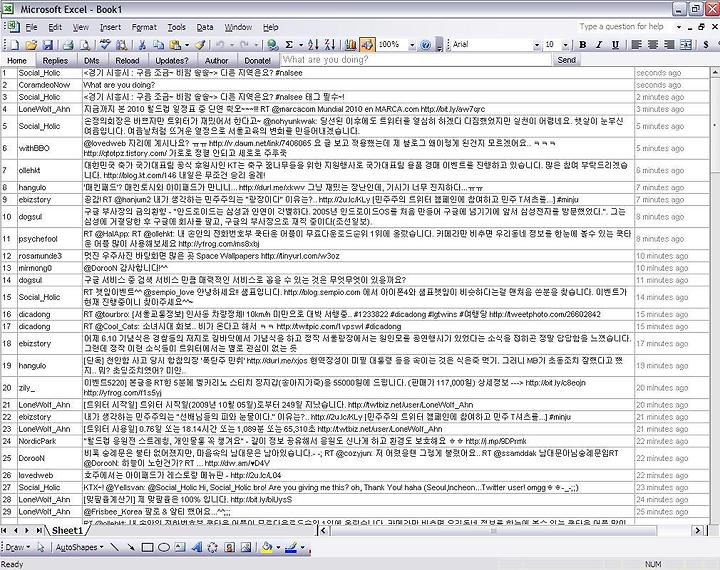Activate the Format Painter brush

[x=200, y=45]
